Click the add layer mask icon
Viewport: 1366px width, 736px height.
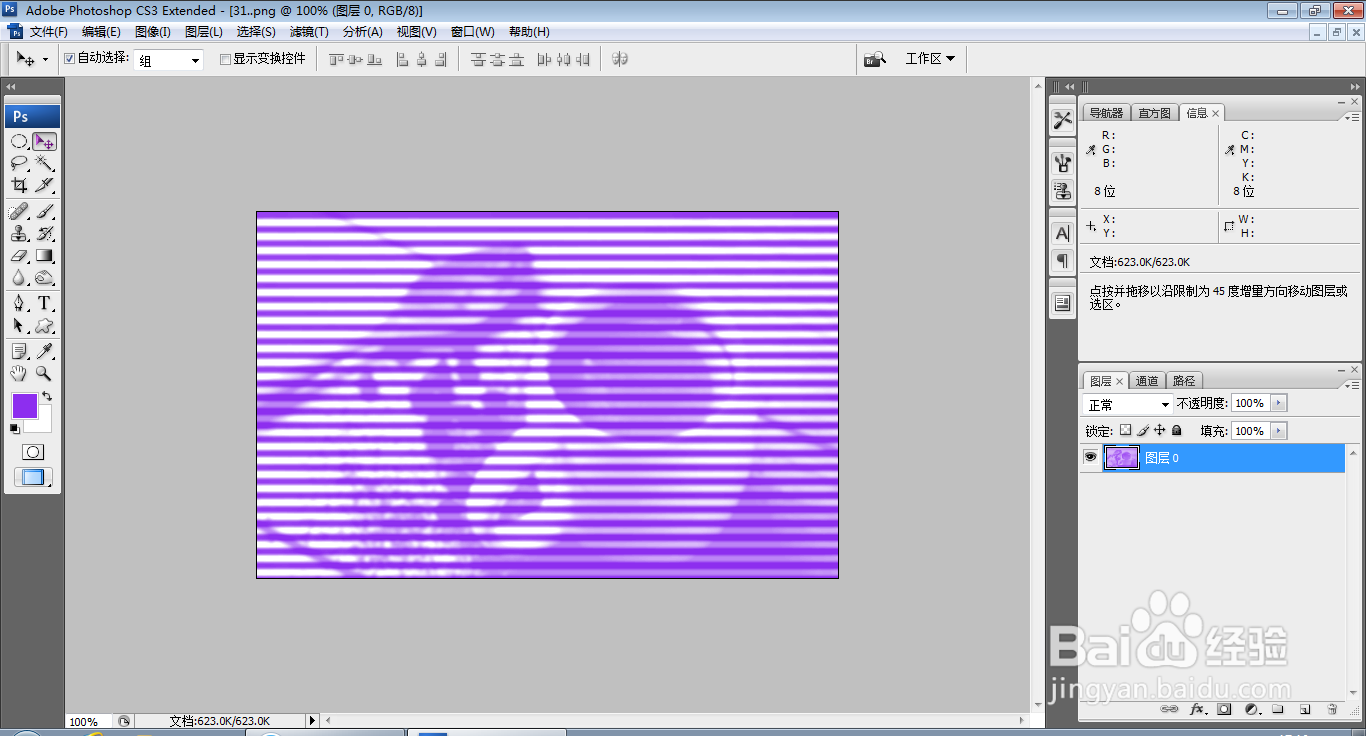pyautogui.click(x=1224, y=709)
